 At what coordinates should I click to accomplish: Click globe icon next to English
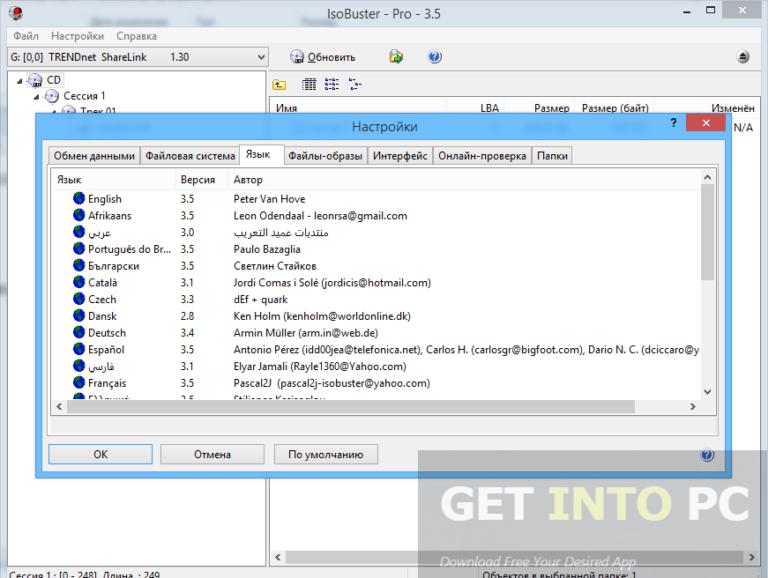[x=79, y=198]
